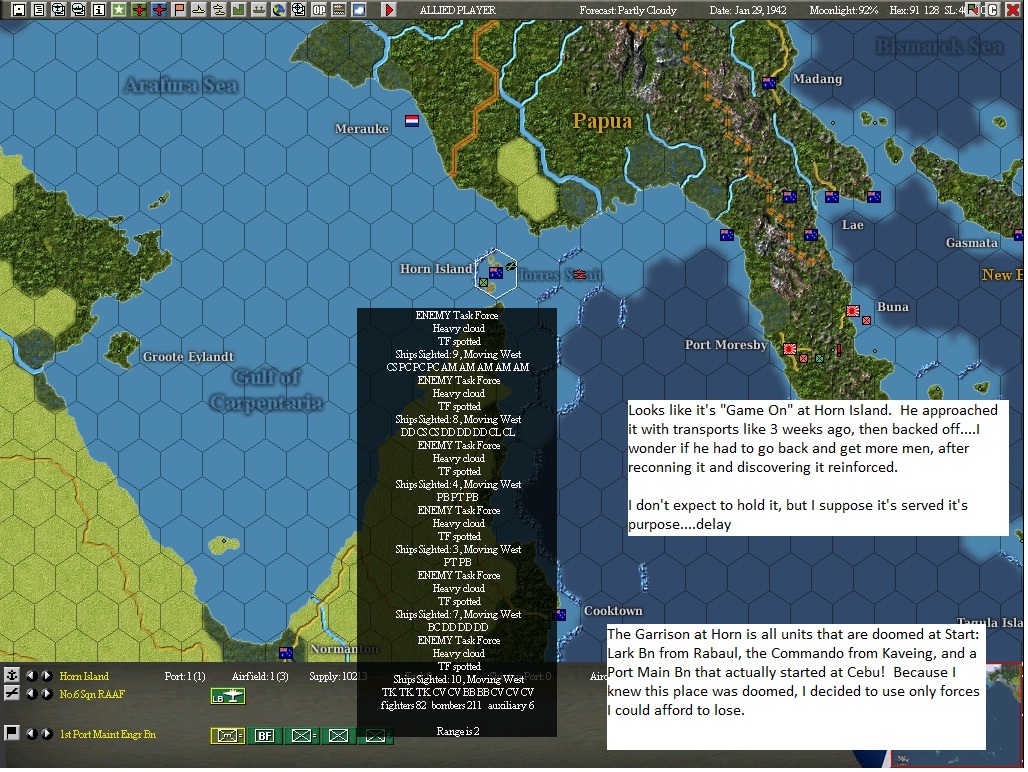Image resolution: width=1028 pixels, height=772 pixels.
Task: Click the single yellow ship toolbar icon
Action: tap(199, 9)
